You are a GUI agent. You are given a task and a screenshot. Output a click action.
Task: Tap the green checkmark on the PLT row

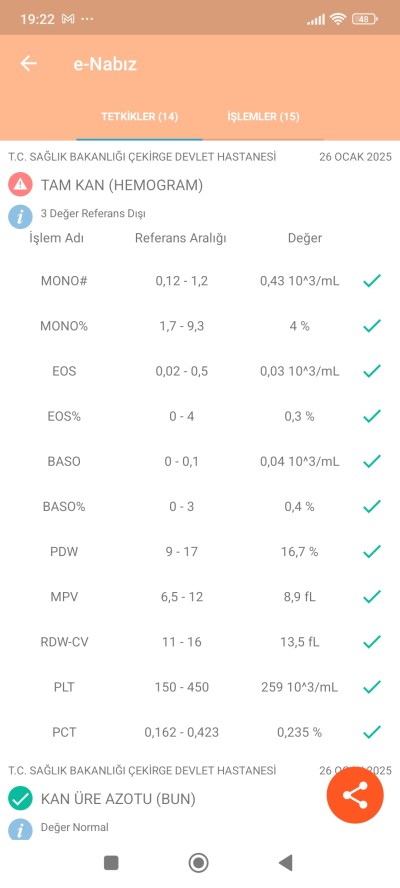pyautogui.click(x=372, y=687)
